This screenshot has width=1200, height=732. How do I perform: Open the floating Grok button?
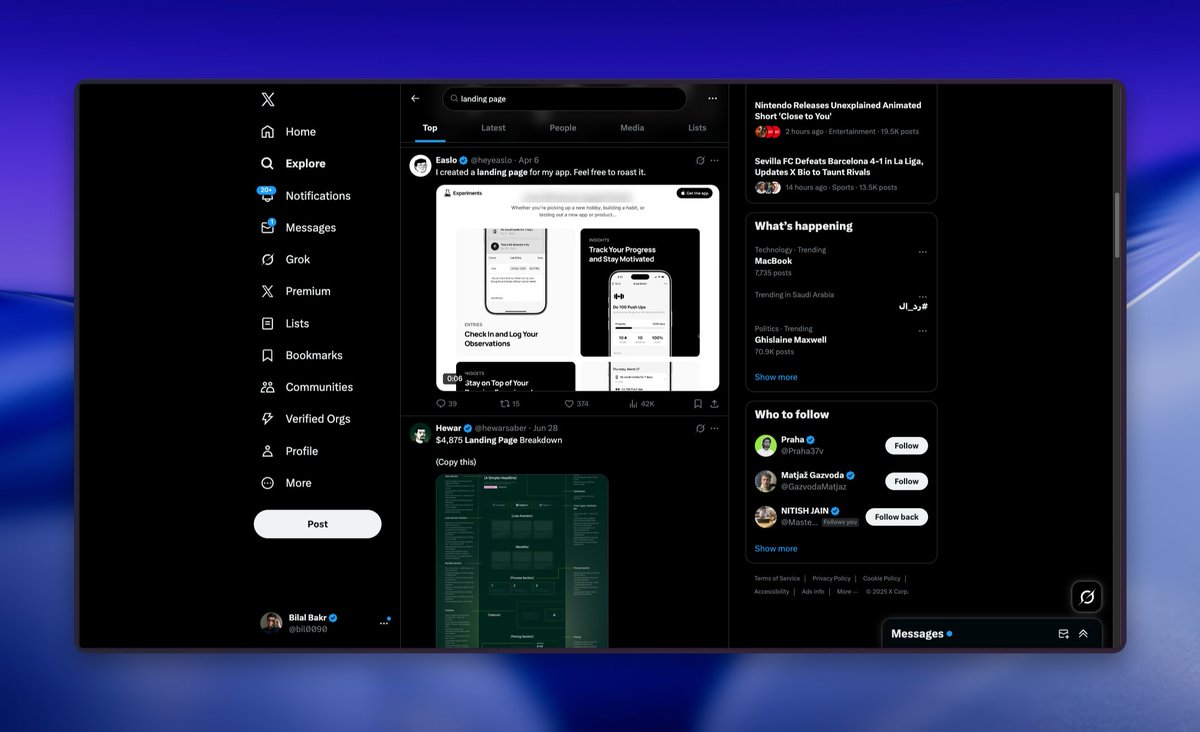pos(1086,597)
